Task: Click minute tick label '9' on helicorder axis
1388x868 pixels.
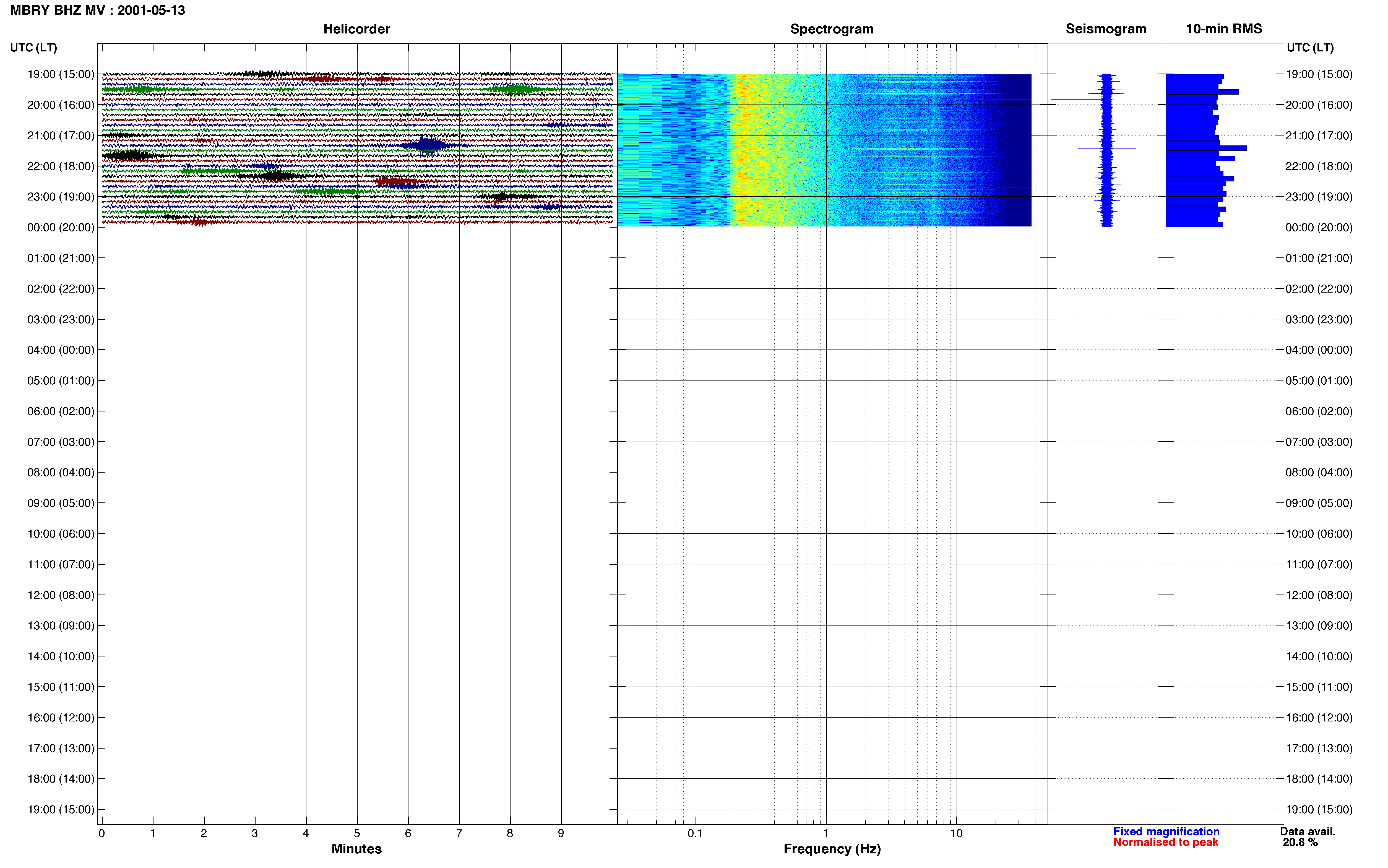Action: point(561,833)
